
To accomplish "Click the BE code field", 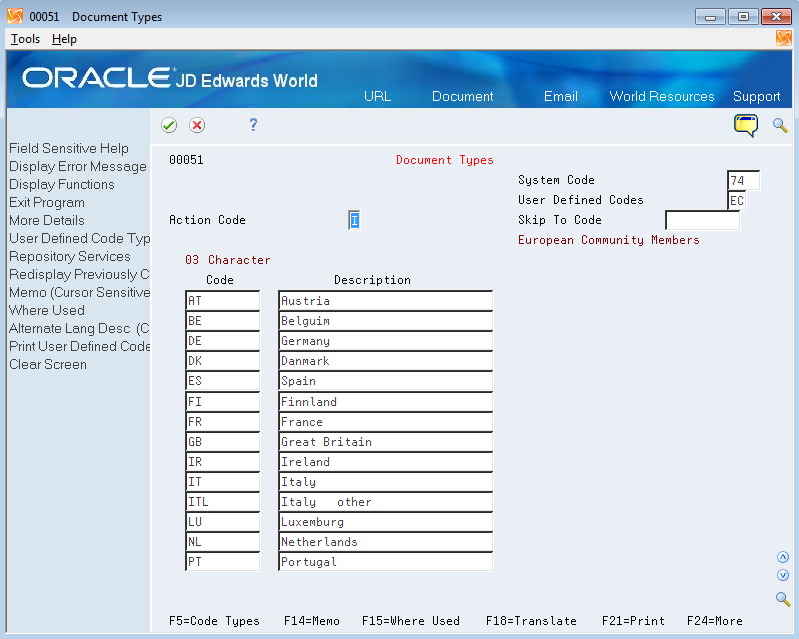I will click(x=223, y=321).
